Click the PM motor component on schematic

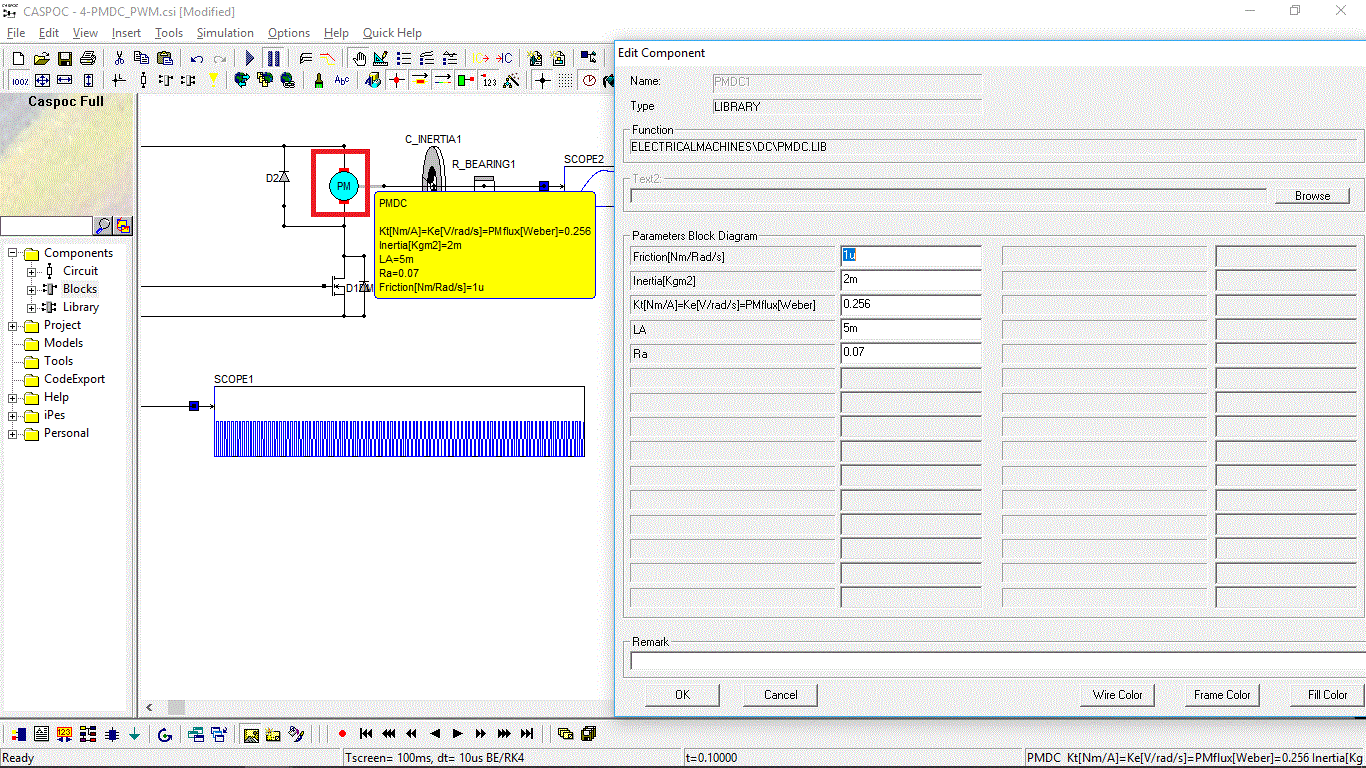(x=343, y=186)
